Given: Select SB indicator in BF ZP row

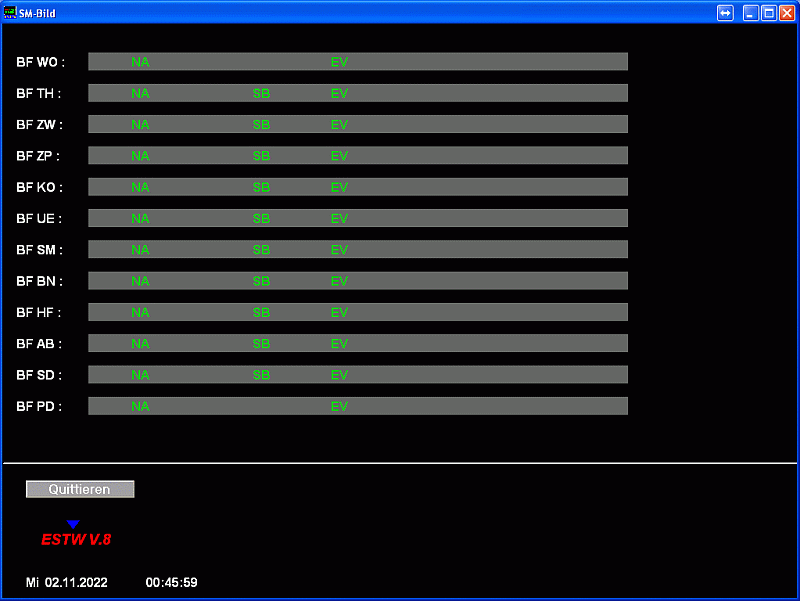Looking at the screenshot, I should click(261, 156).
